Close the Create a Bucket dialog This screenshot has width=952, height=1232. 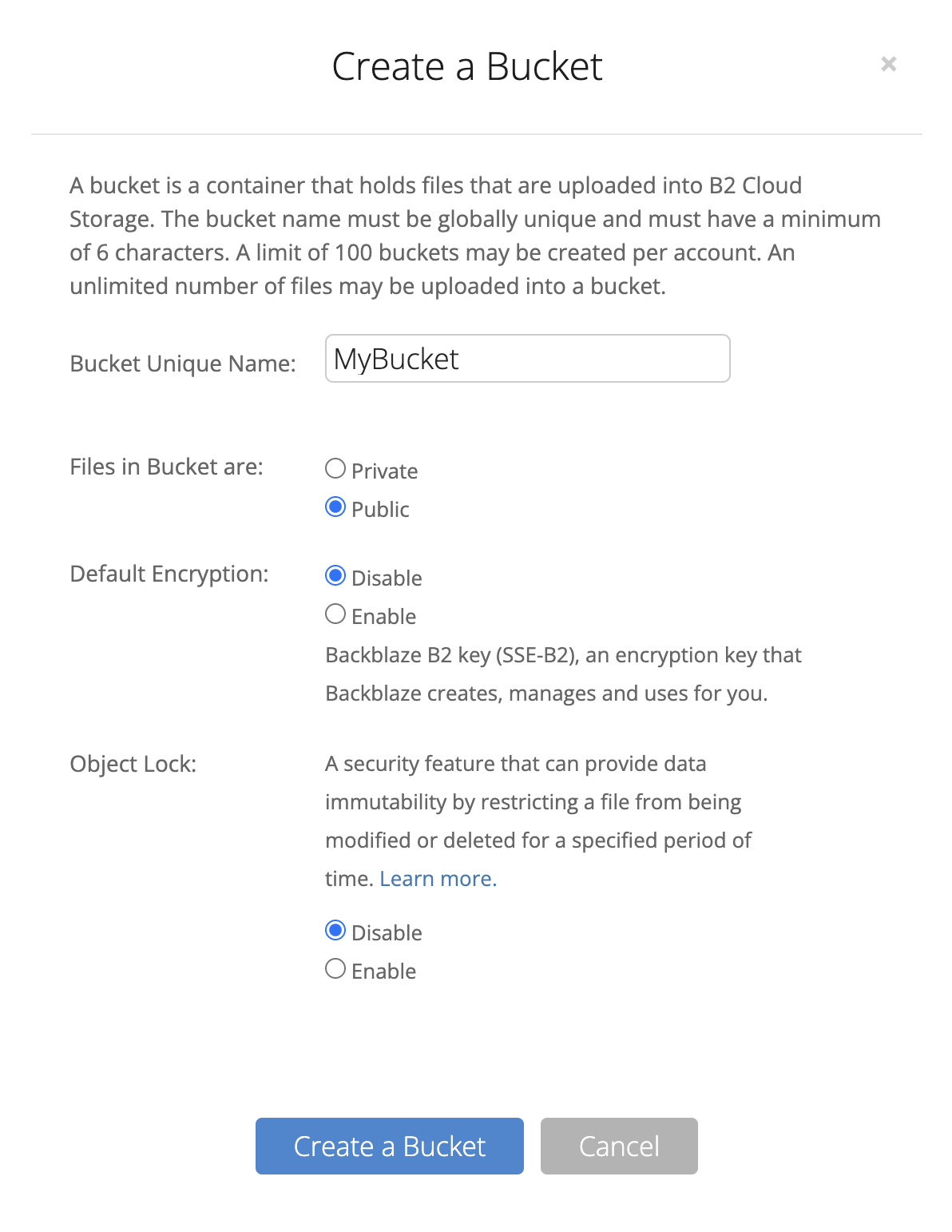[x=888, y=64]
